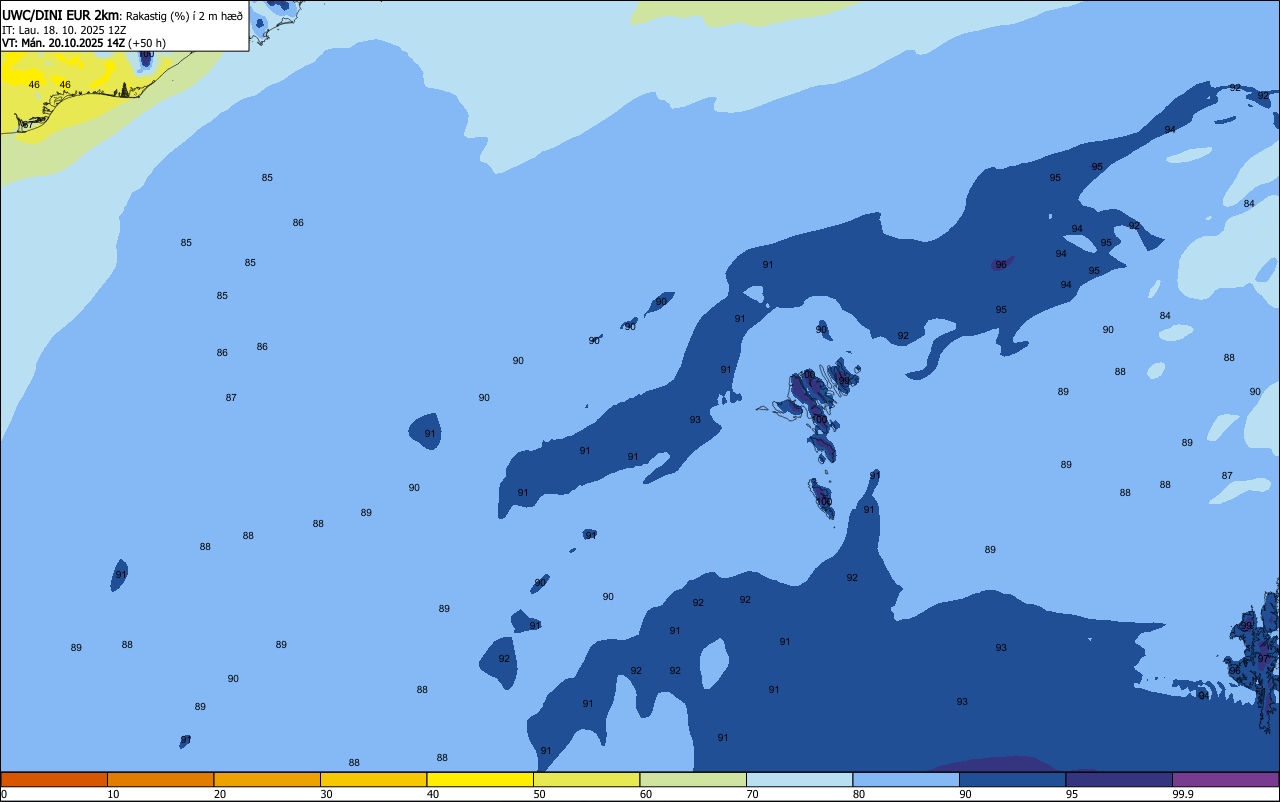The width and height of the screenshot is (1280, 802).
Task: Click the legend tick label '99.9'
Action: [1183, 794]
